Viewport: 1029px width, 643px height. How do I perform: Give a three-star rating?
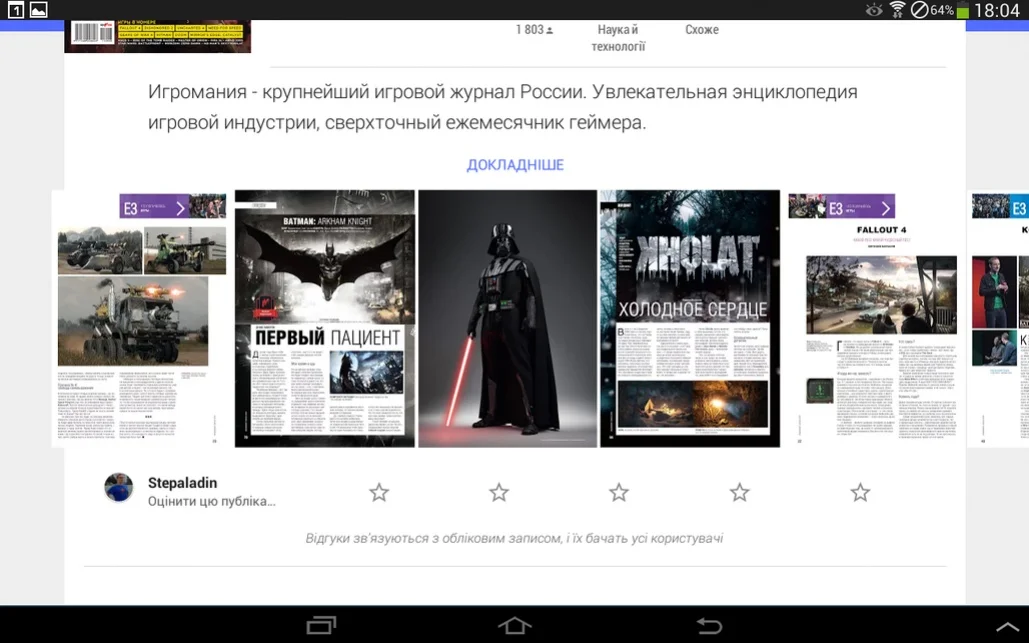tap(619, 492)
